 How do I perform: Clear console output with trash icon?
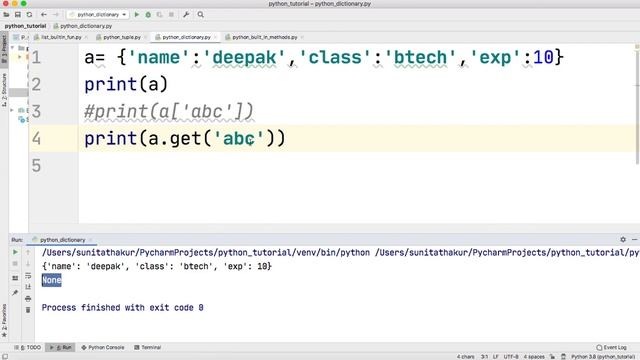tap(28, 310)
